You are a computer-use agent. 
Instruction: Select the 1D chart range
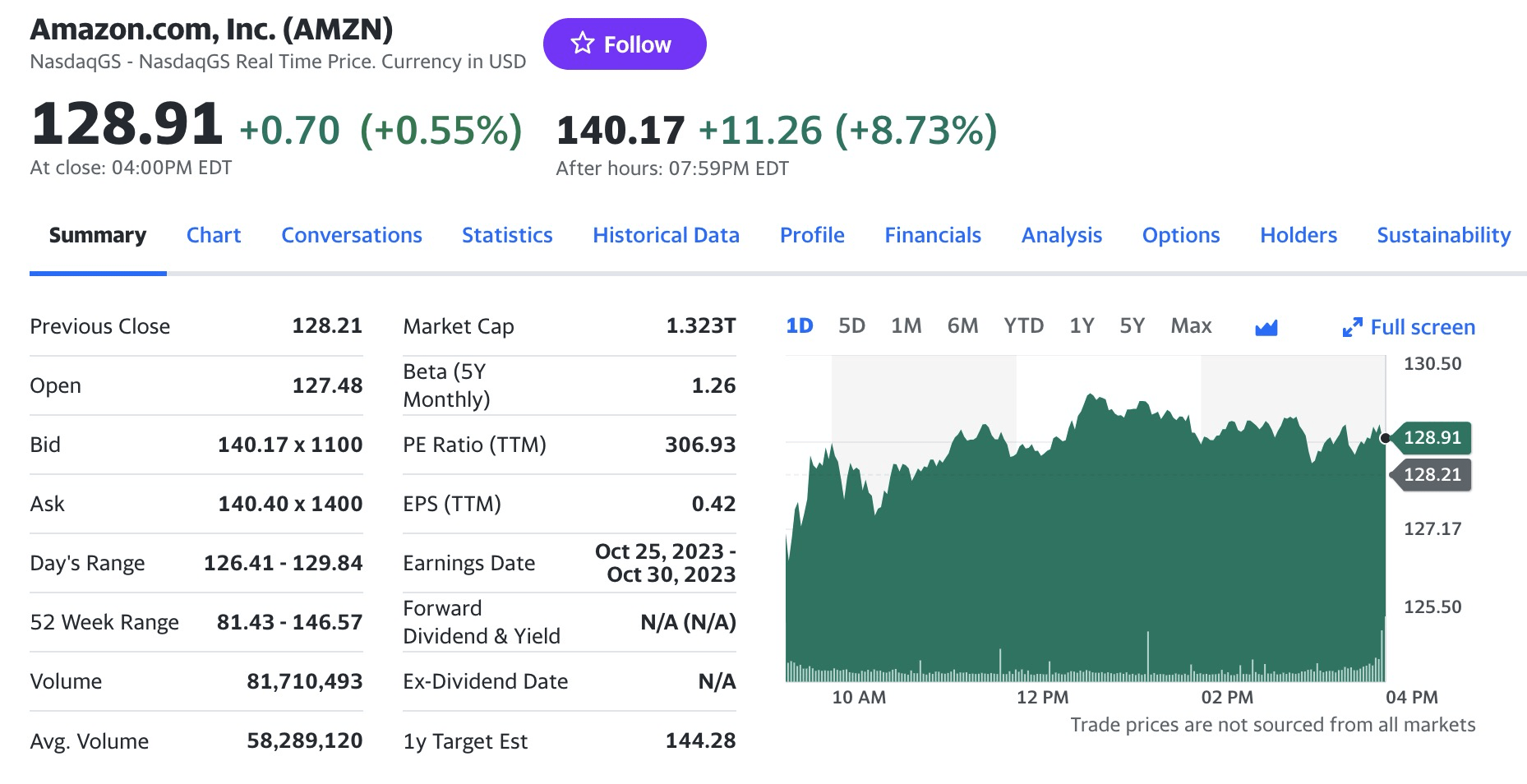click(x=799, y=326)
